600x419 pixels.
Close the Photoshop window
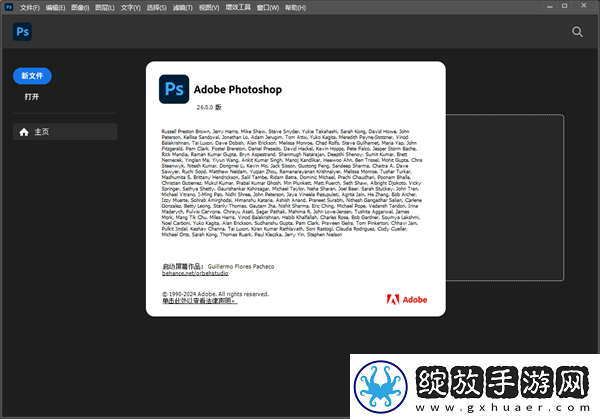point(584,6)
